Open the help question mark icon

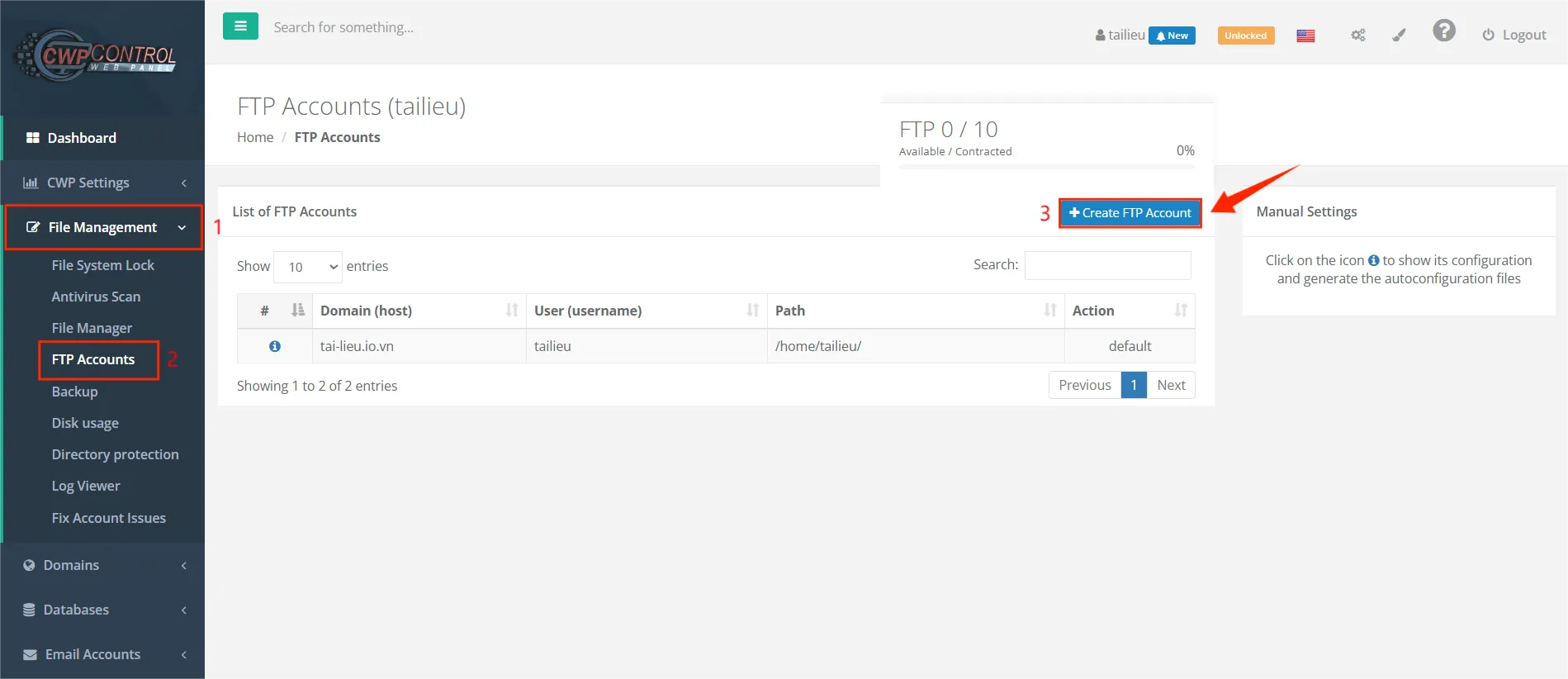[x=1444, y=31]
